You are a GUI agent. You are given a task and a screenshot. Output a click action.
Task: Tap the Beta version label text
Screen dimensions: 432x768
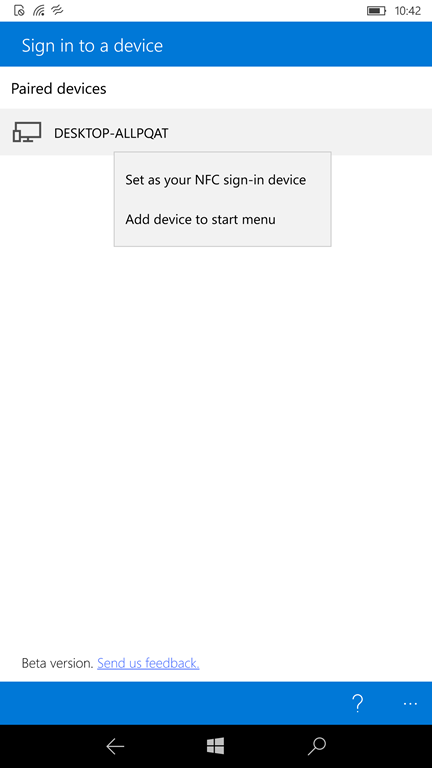[57, 663]
